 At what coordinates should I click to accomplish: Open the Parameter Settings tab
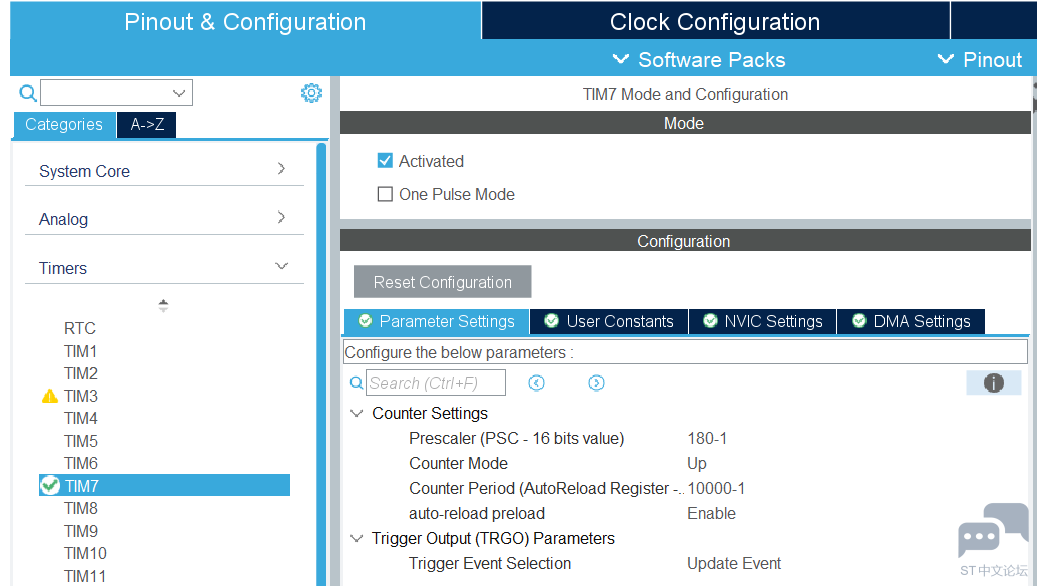coord(436,321)
